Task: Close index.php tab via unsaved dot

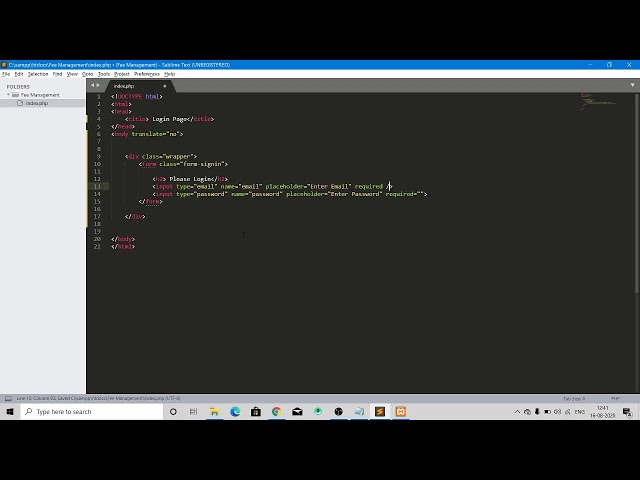Action: coord(164,86)
